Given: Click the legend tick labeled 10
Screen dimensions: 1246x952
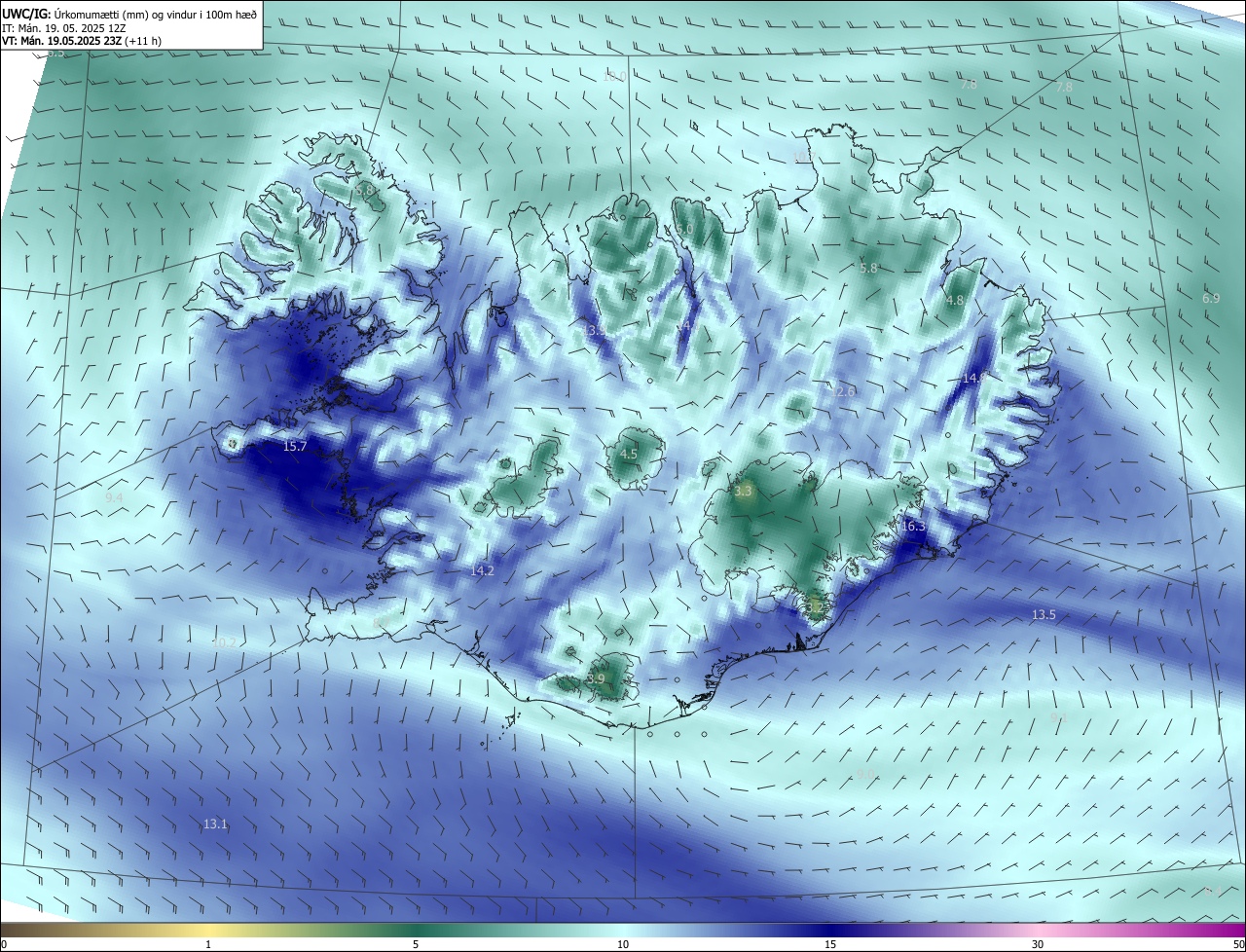Looking at the screenshot, I should tap(623, 944).
